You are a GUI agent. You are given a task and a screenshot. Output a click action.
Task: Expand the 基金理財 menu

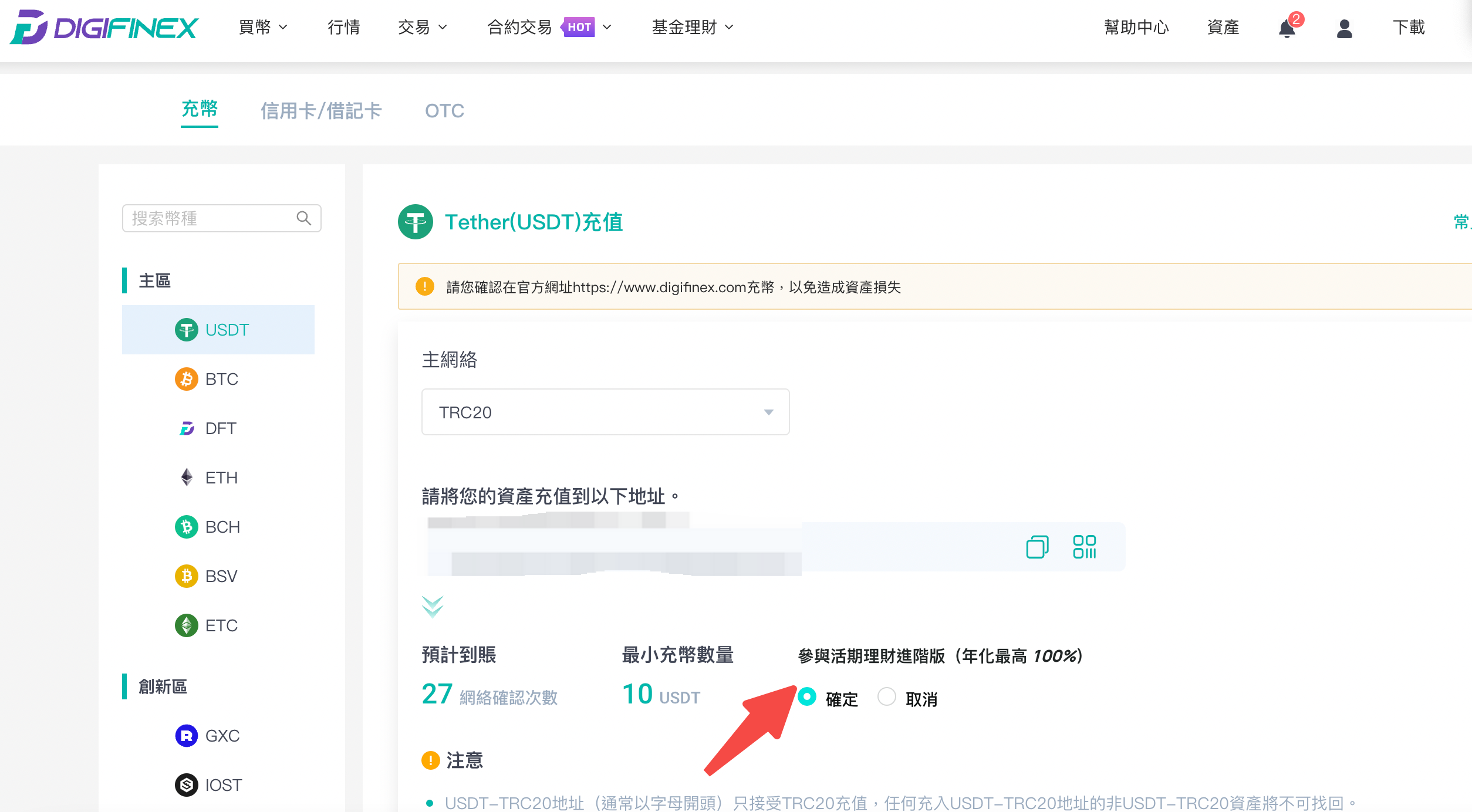point(693,27)
